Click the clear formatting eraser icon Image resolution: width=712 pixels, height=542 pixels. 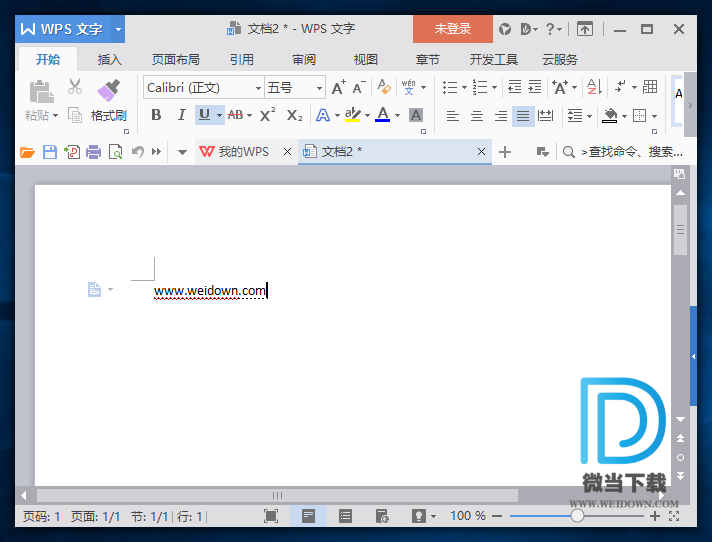point(384,88)
